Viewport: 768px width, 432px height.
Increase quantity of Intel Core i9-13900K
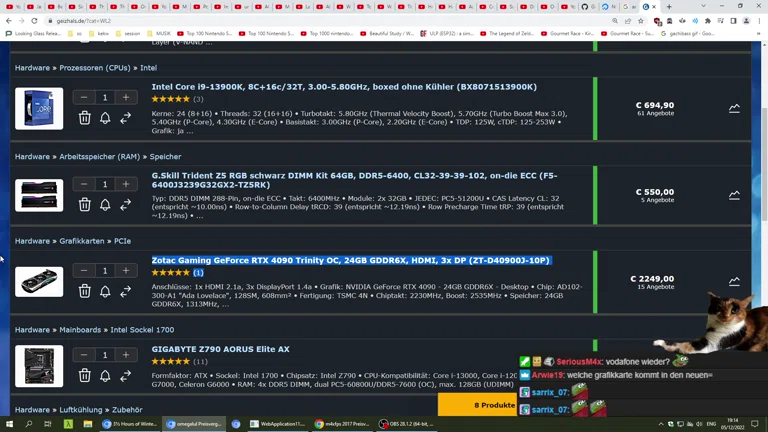click(126, 98)
